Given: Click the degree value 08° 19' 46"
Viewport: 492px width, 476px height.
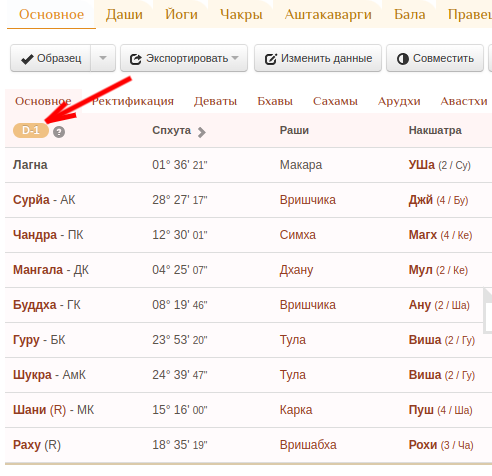Looking at the screenshot, I should point(180,305).
